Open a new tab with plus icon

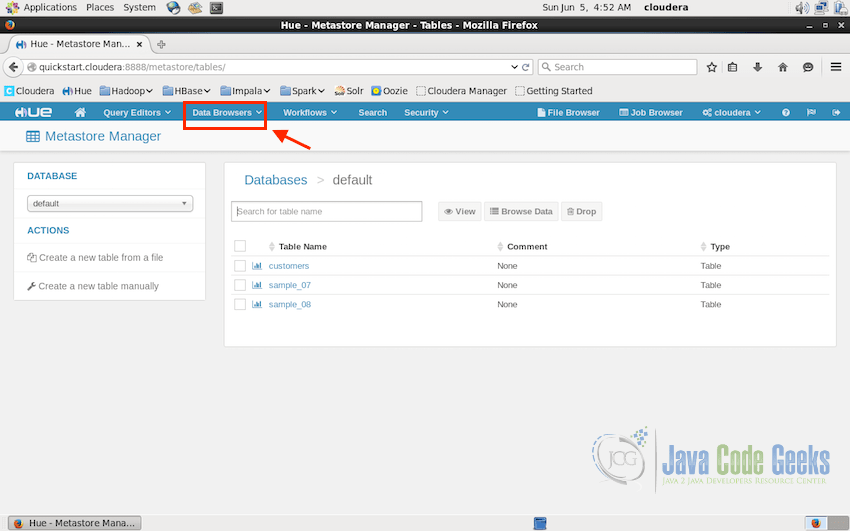point(161,44)
